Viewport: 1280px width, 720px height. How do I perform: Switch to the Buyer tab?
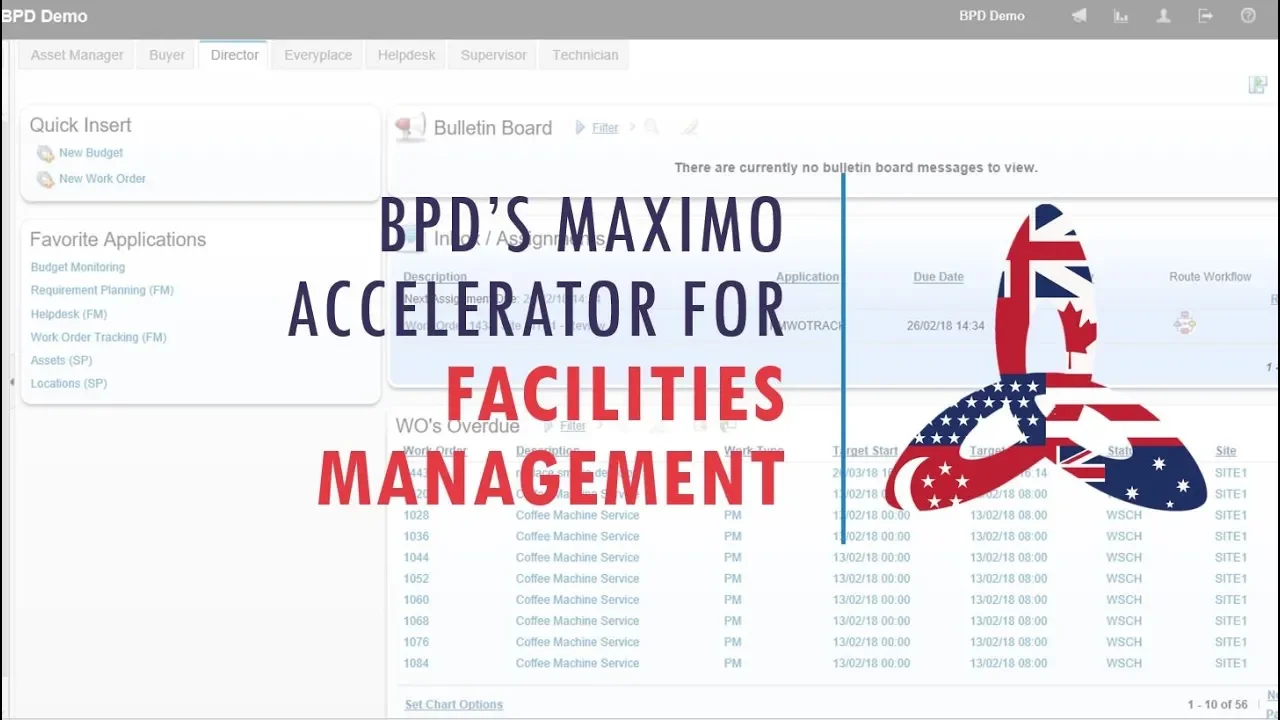click(x=167, y=55)
